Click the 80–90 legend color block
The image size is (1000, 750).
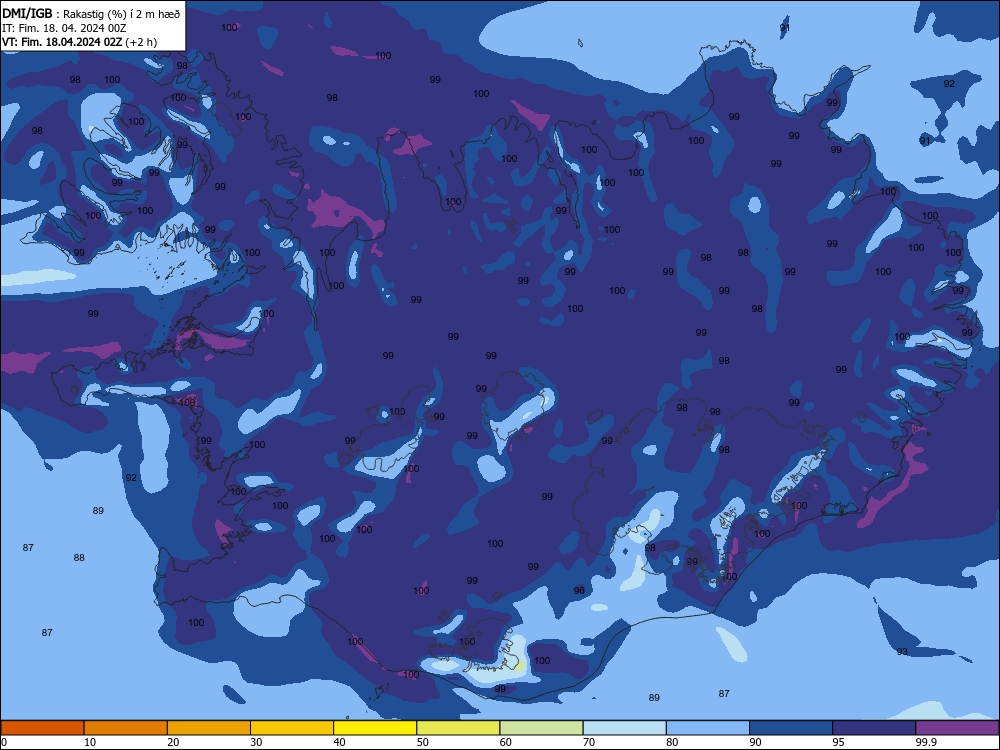708,728
